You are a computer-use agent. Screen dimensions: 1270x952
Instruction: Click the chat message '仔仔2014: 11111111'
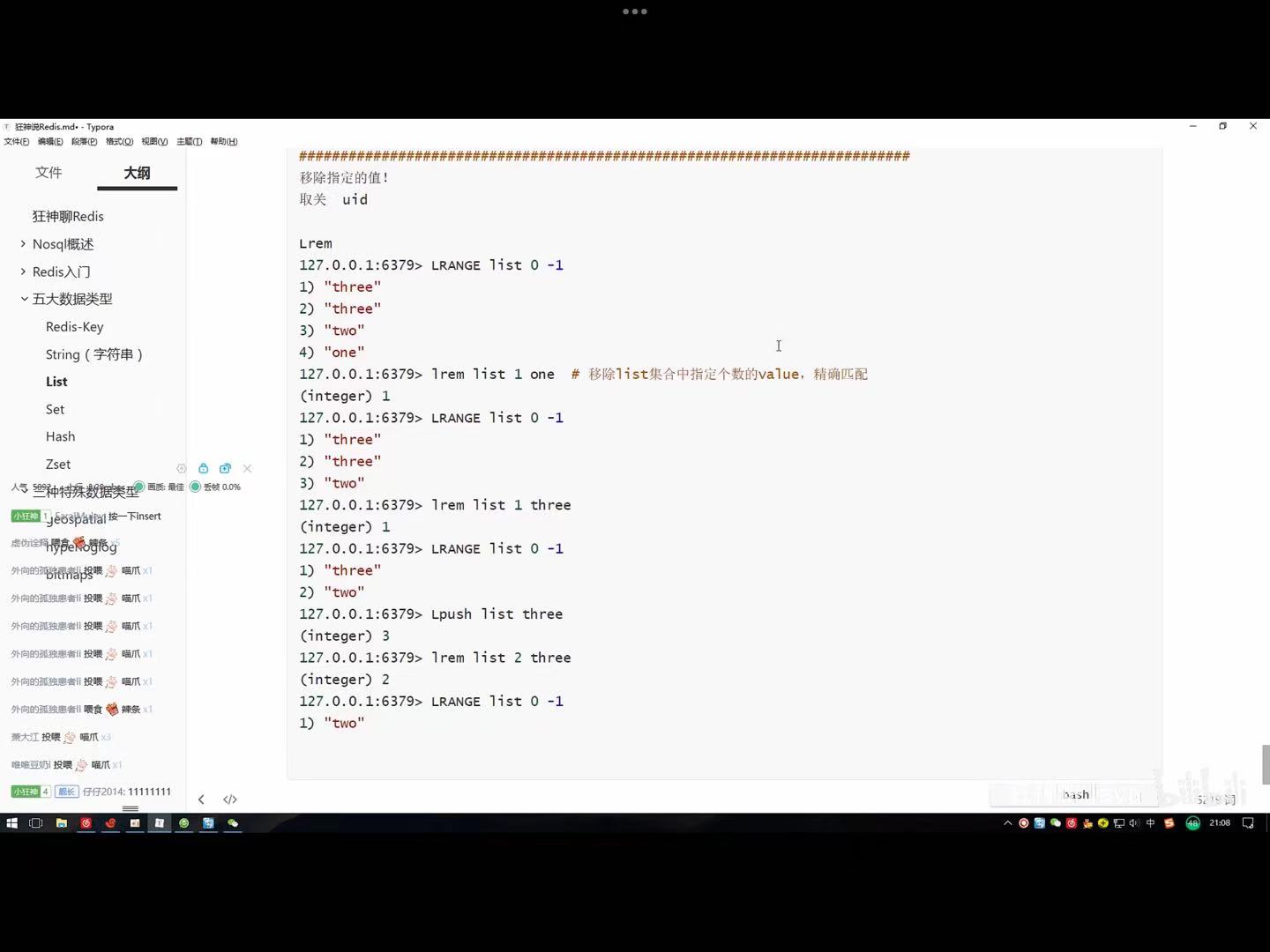click(127, 792)
